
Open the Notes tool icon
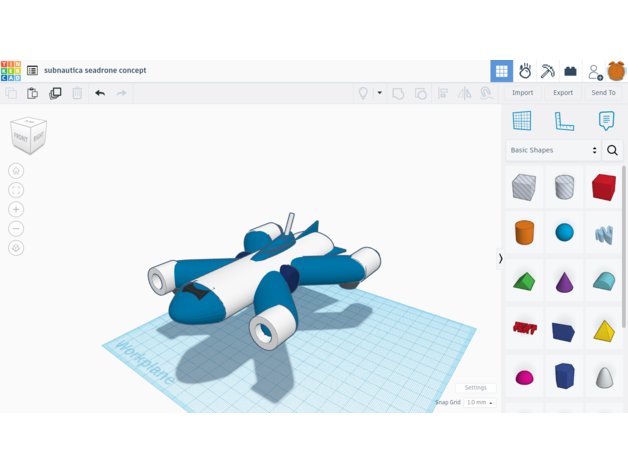[606, 121]
